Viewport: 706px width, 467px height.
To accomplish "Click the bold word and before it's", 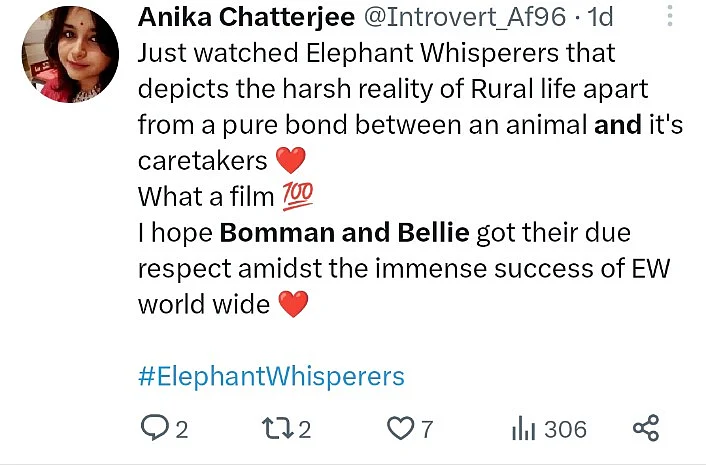I will coord(615,125).
